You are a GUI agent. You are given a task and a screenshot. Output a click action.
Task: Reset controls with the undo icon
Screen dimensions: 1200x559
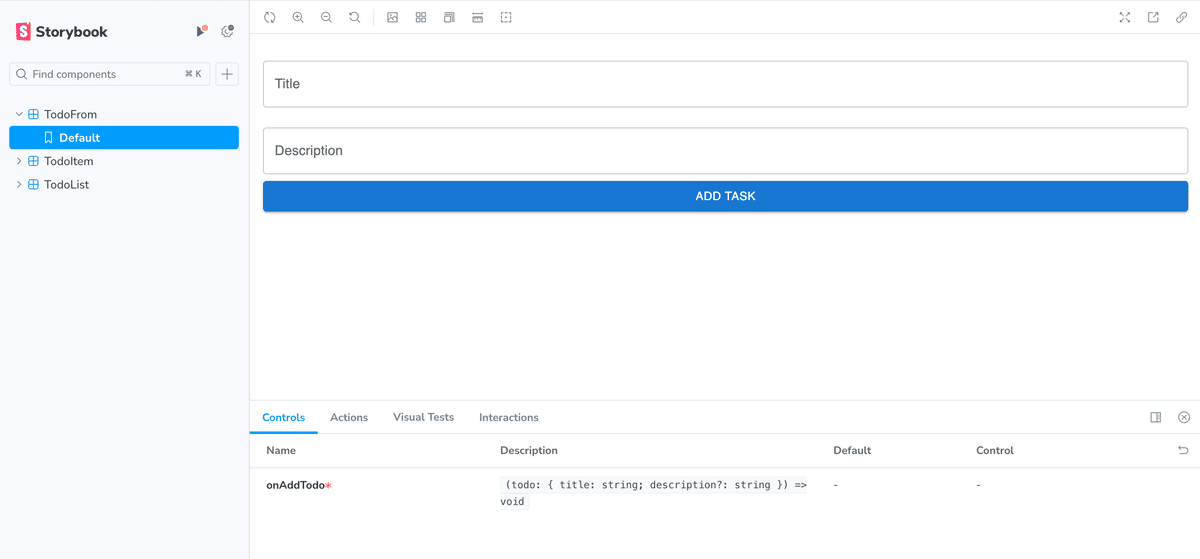pos(1183,451)
